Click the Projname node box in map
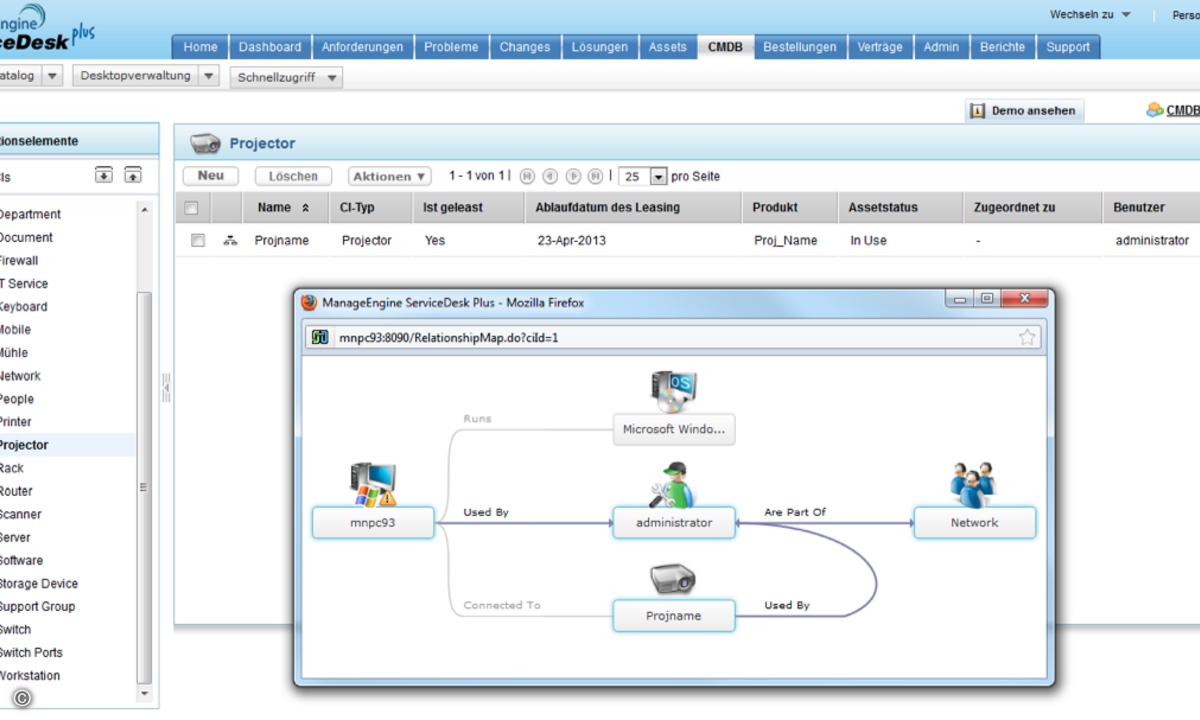This screenshot has height=720, width=1200. [x=674, y=616]
